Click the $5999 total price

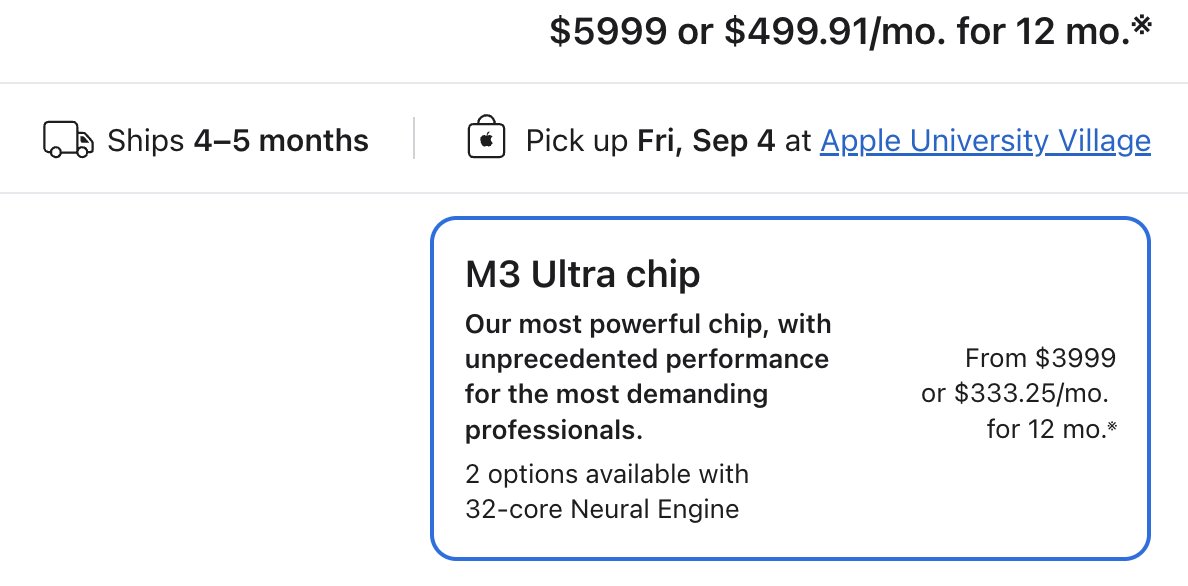click(x=608, y=32)
